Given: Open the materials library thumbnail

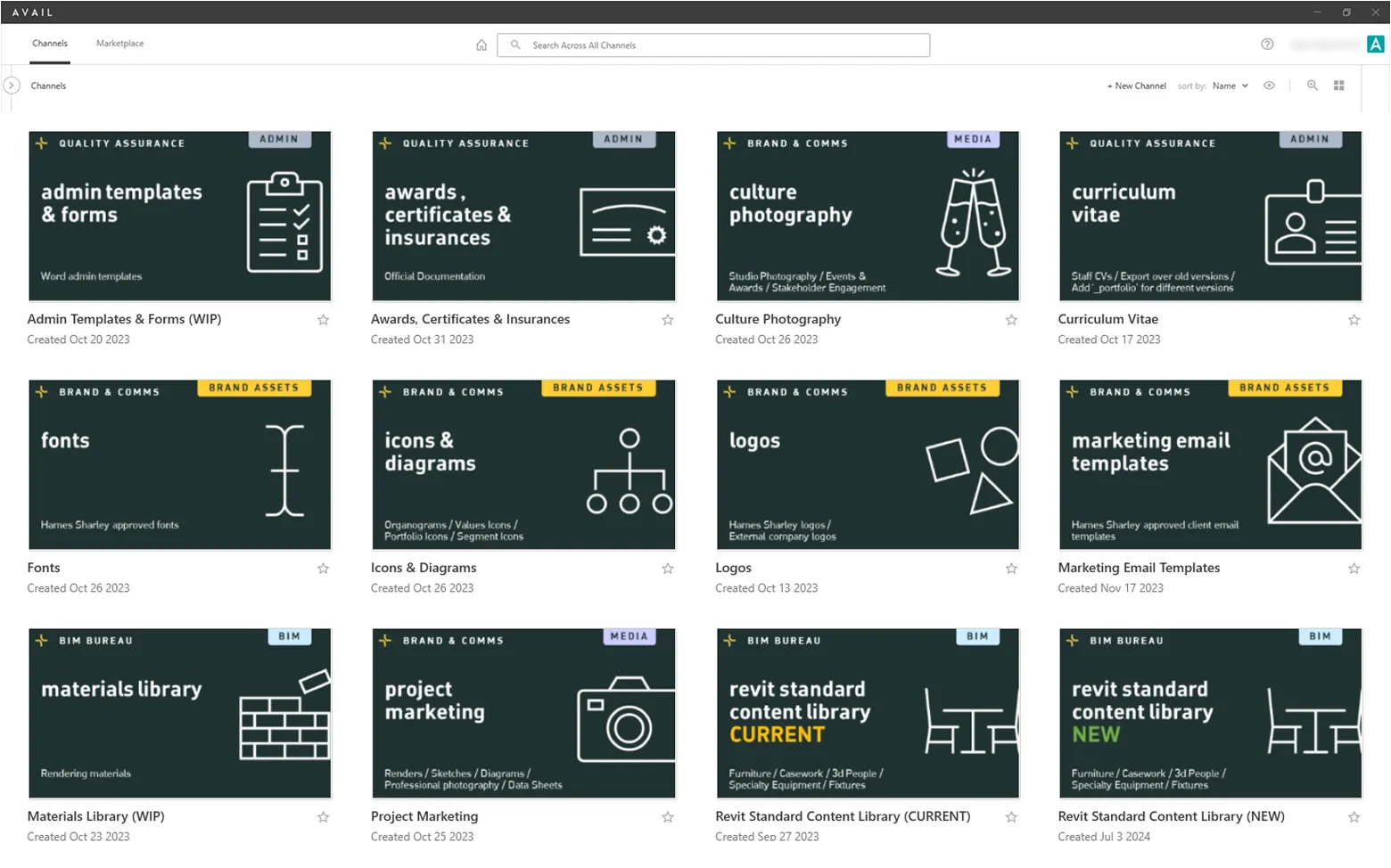Looking at the screenshot, I should click(180, 714).
